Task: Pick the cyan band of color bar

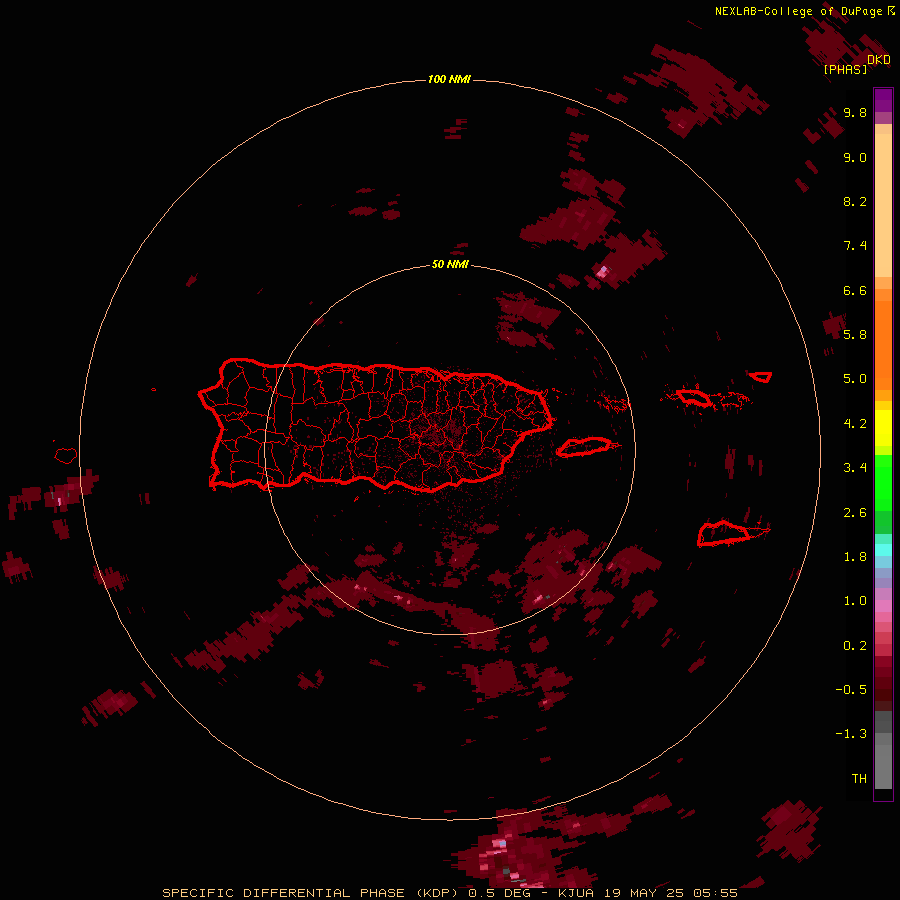Action: coord(883,550)
